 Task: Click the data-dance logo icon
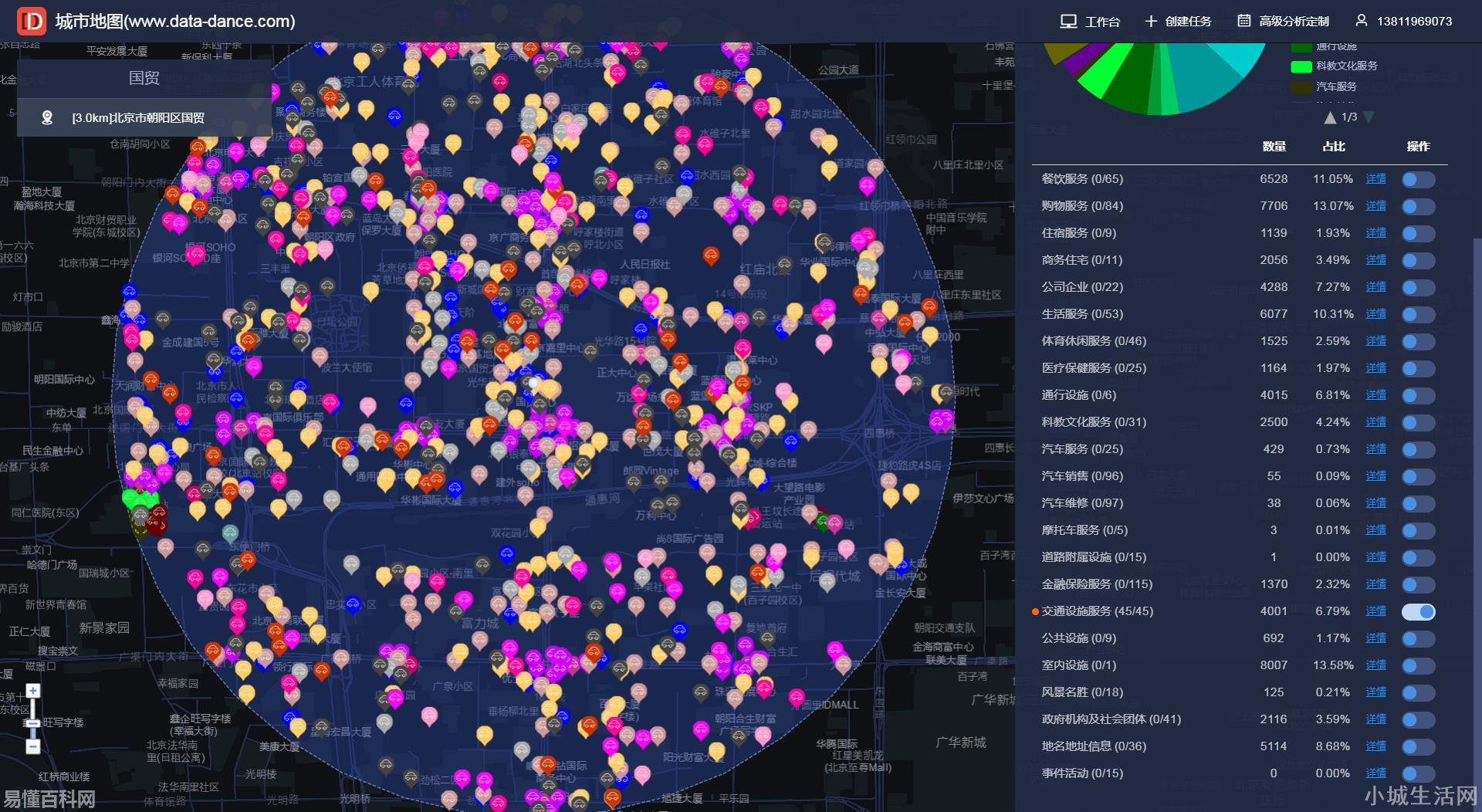point(32,21)
